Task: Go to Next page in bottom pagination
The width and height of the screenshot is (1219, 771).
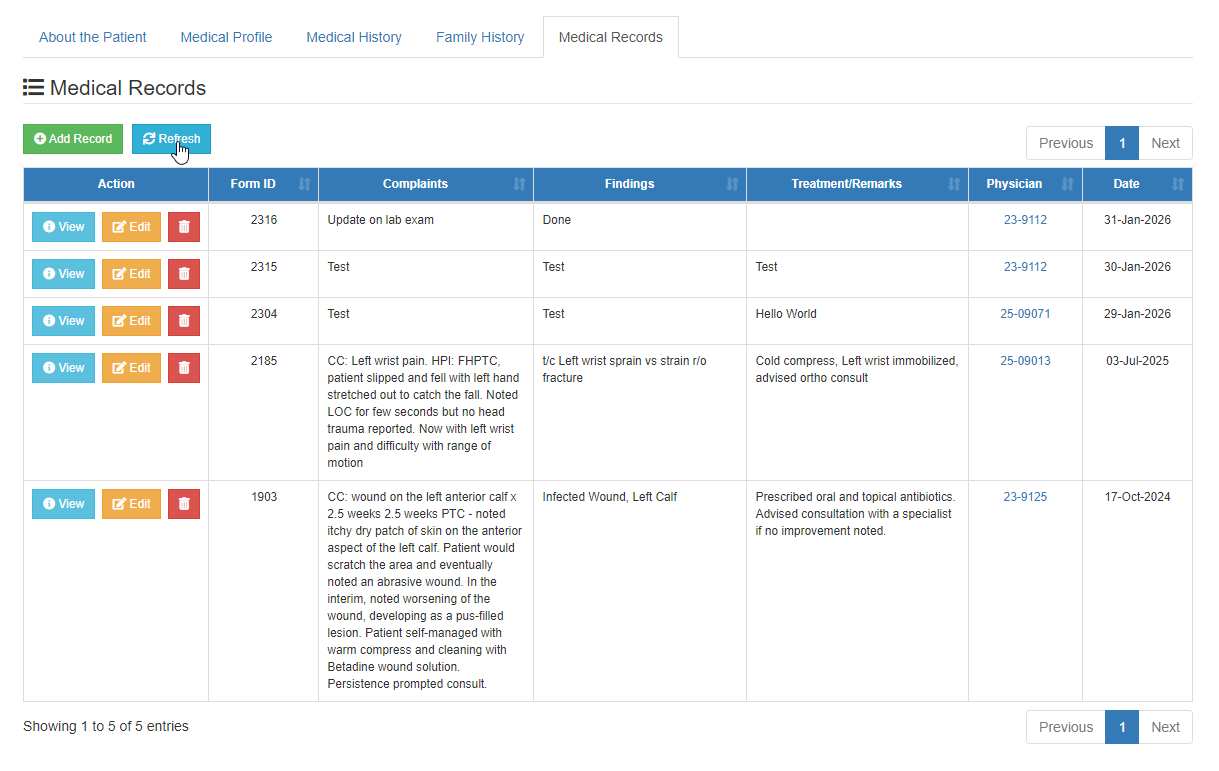Action: [1165, 727]
